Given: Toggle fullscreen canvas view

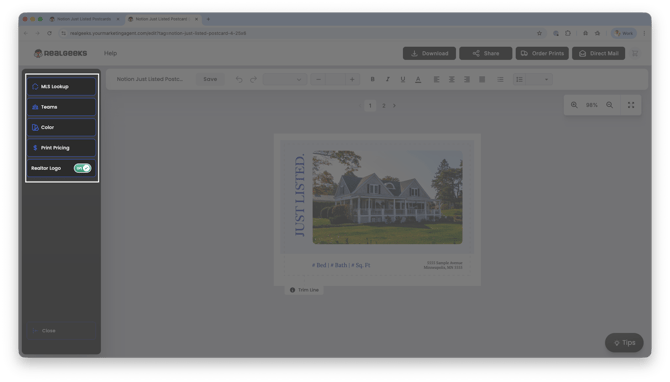Looking at the screenshot, I should pyautogui.click(x=631, y=105).
